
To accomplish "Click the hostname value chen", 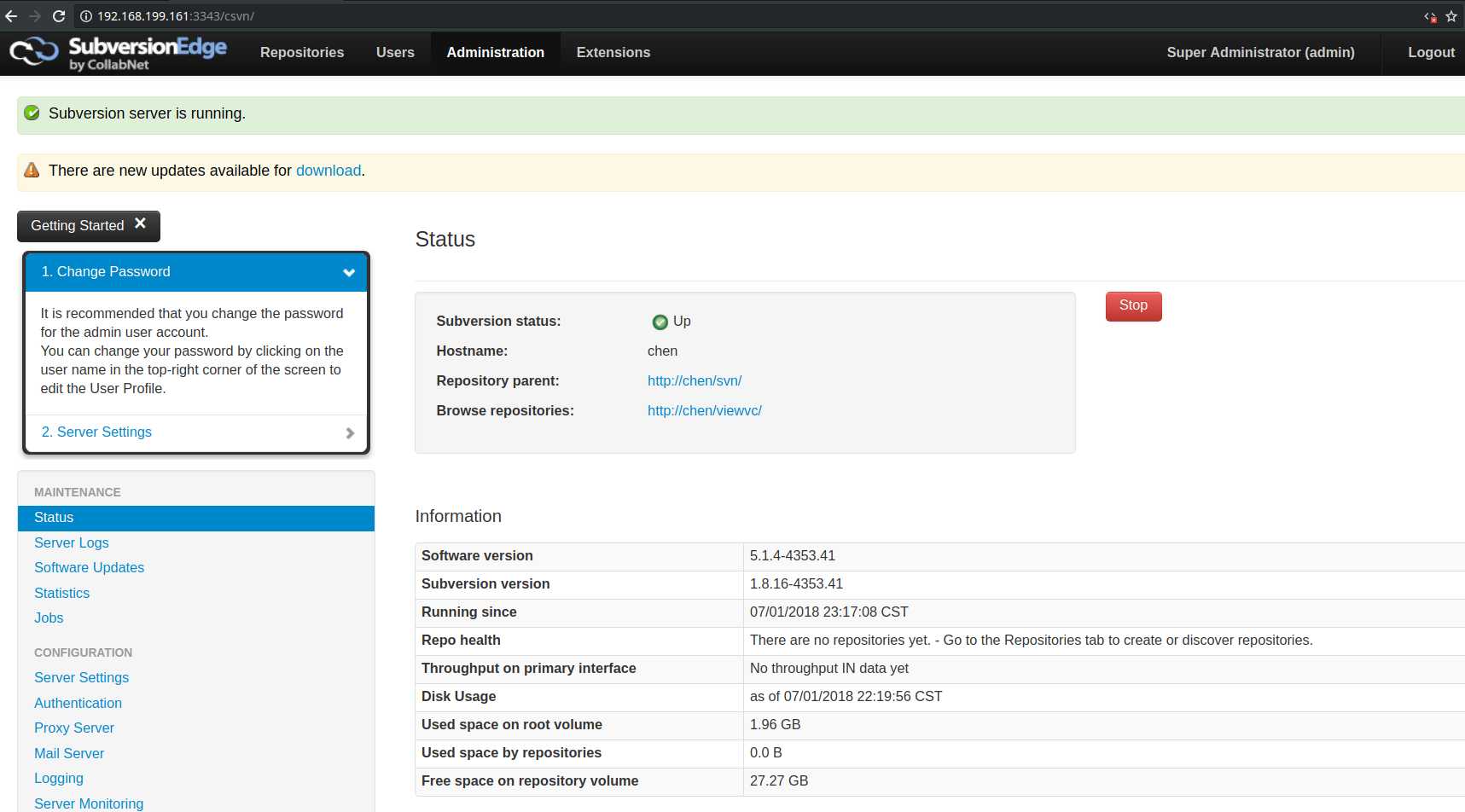I will [663, 351].
